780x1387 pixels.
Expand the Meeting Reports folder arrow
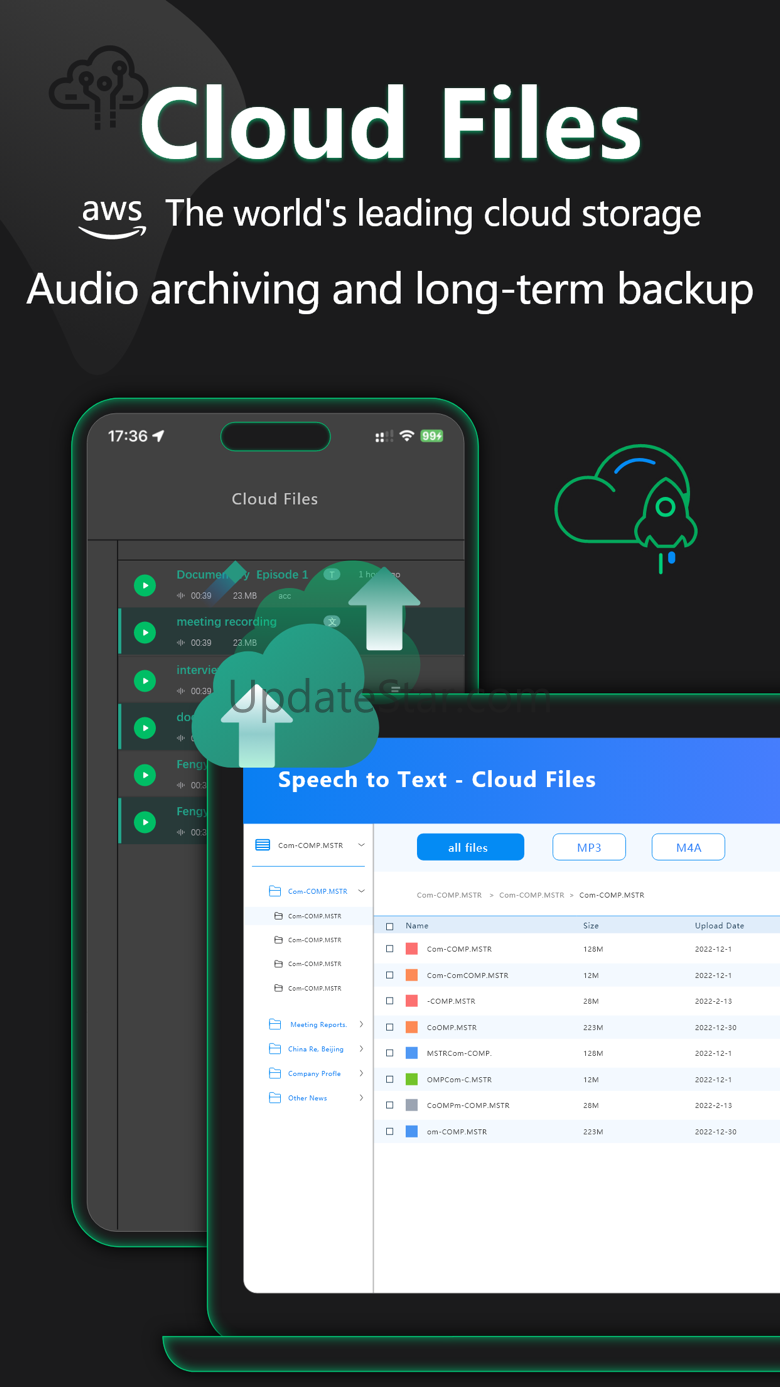click(x=361, y=1024)
